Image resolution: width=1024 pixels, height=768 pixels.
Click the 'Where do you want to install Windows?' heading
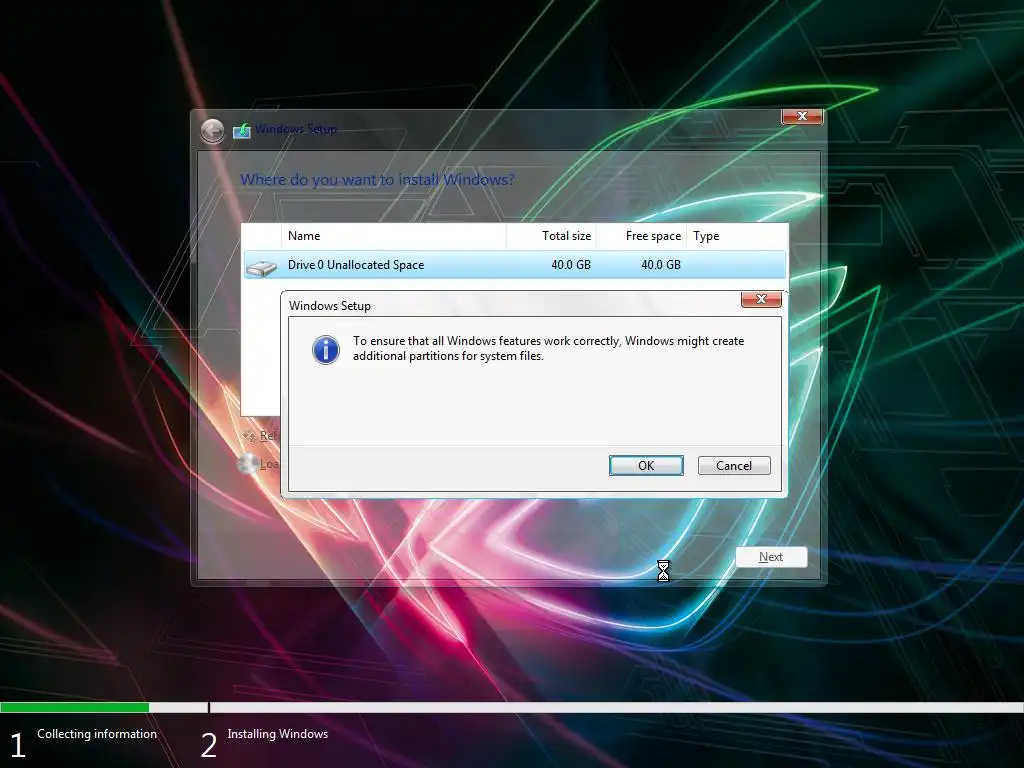[377, 180]
